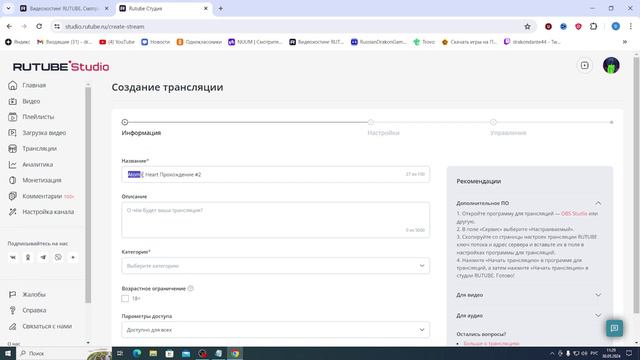Click the Название input field
This screenshot has width=640, height=360.
click(276, 174)
